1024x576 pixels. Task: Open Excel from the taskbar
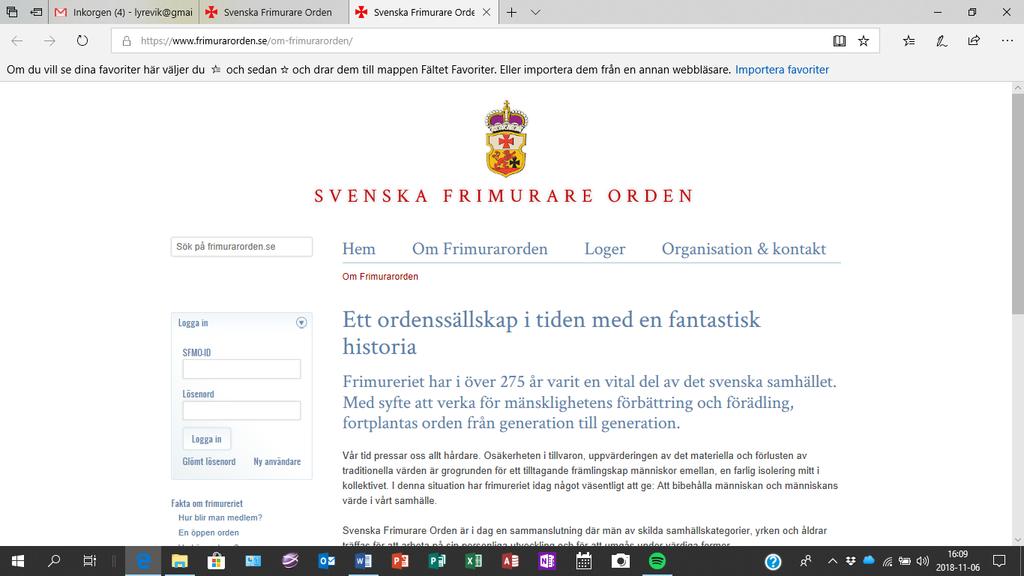[x=473, y=561]
